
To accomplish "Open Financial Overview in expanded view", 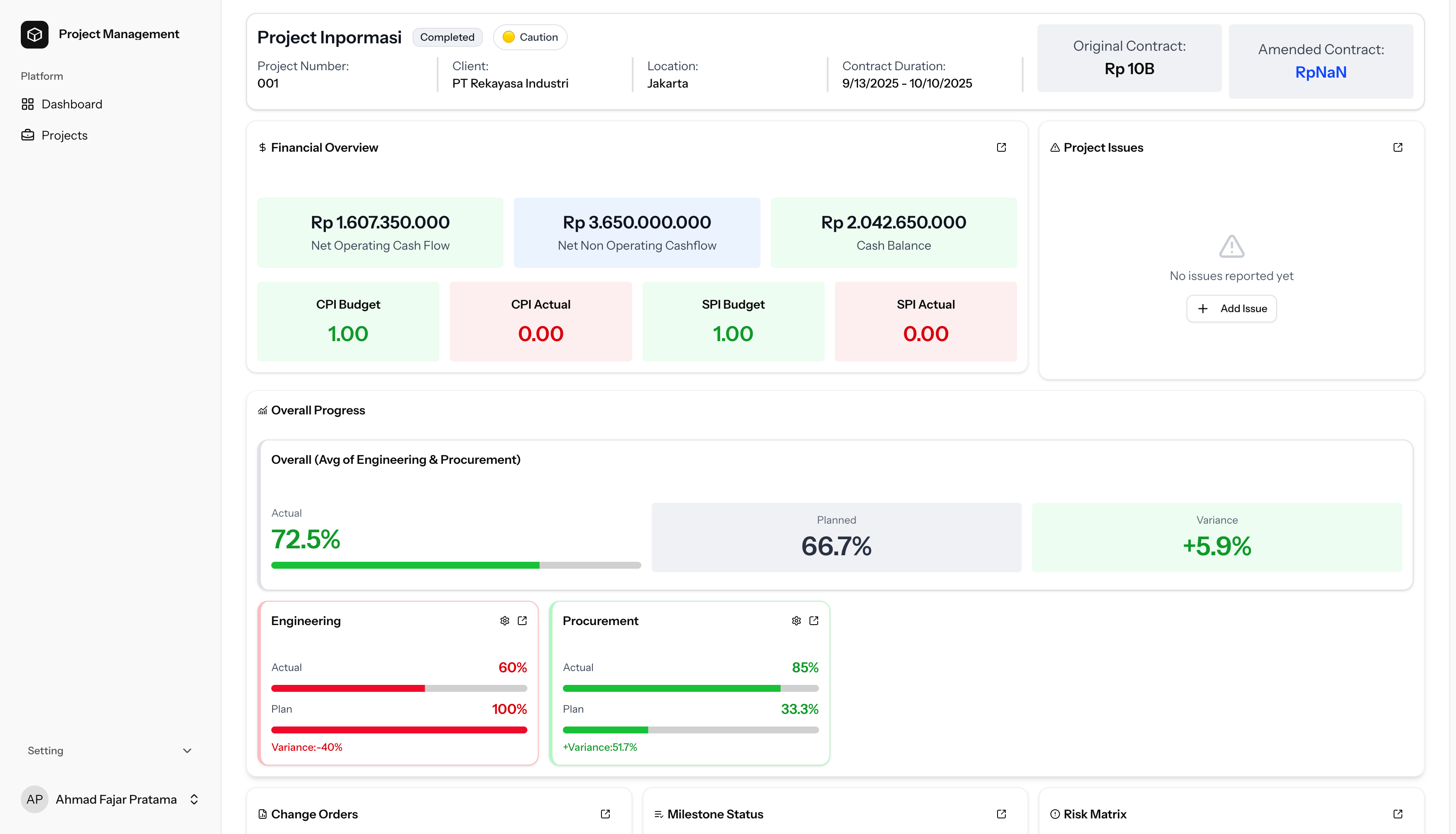I will [x=1001, y=147].
